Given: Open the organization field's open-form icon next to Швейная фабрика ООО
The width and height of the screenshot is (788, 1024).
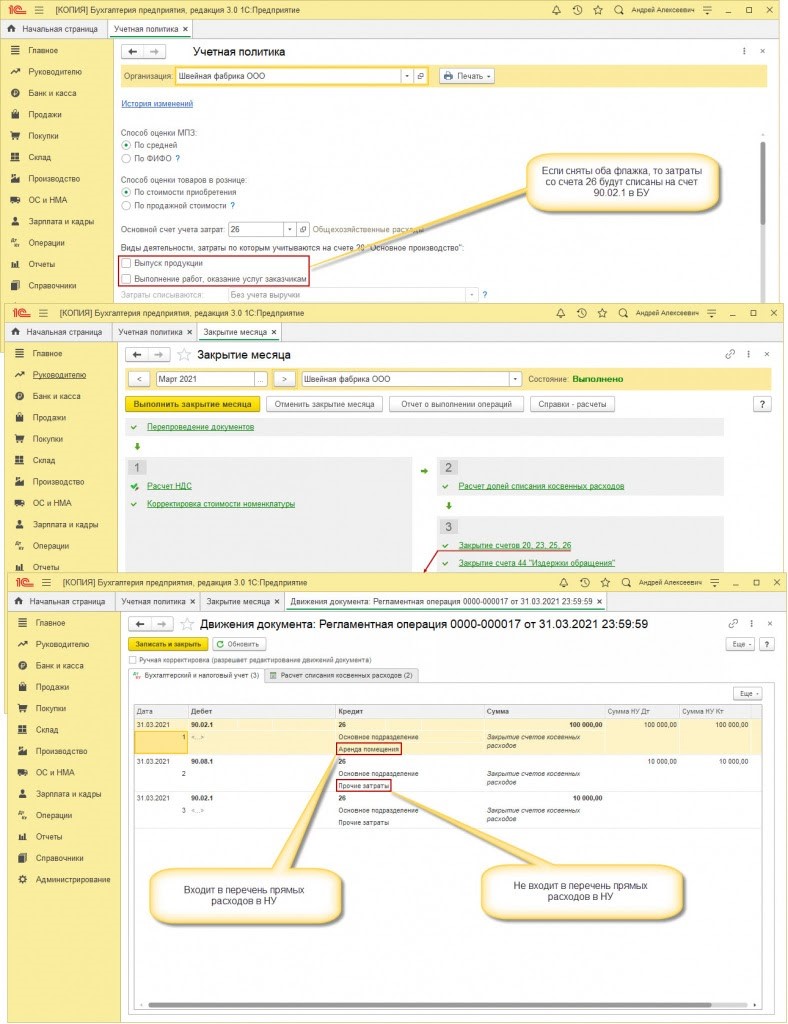Looking at the screenshot, I should (420, 76).
